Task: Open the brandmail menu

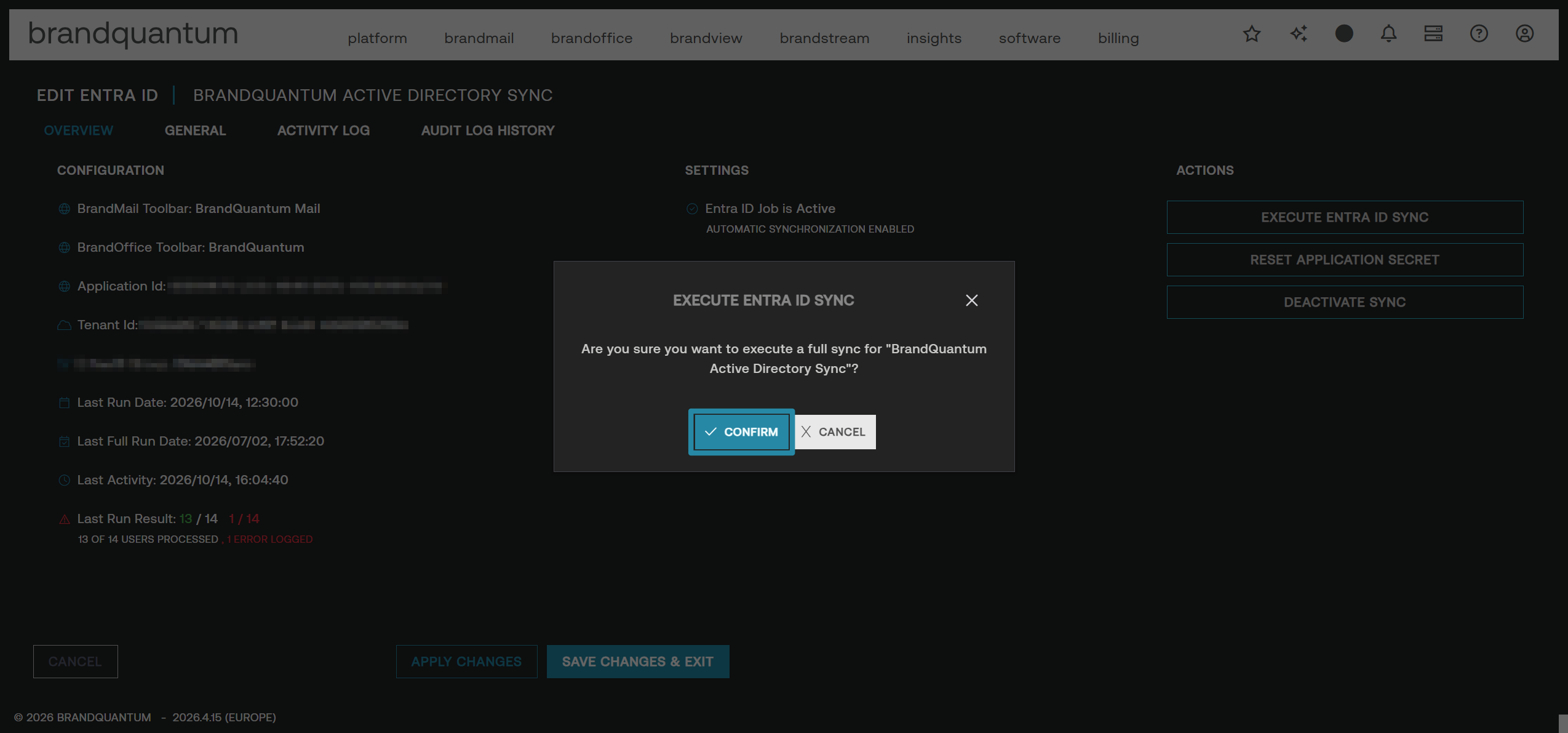Action: click(x=479, y=38)
